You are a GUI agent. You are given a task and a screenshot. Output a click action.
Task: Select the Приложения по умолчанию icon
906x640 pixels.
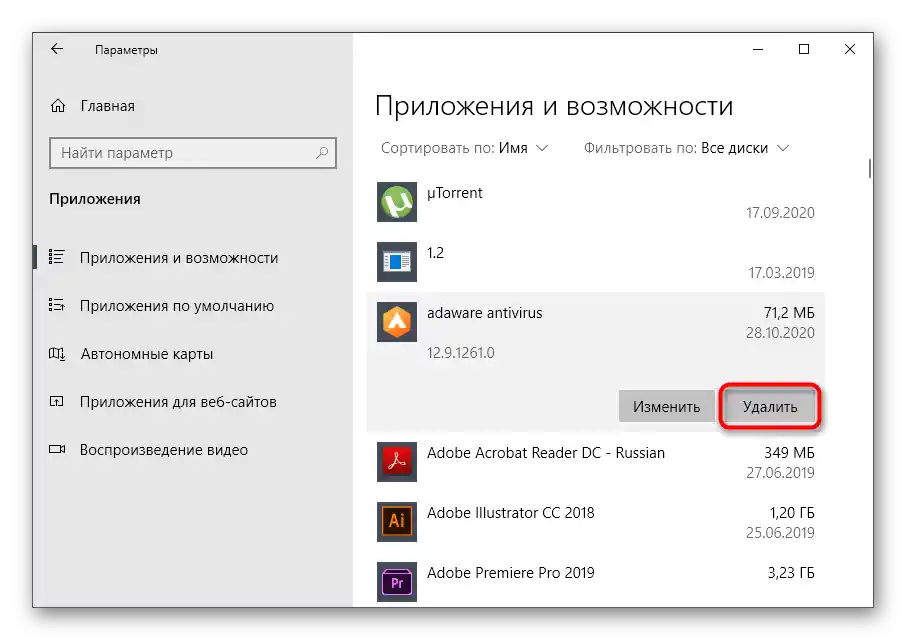click(57, 305)
